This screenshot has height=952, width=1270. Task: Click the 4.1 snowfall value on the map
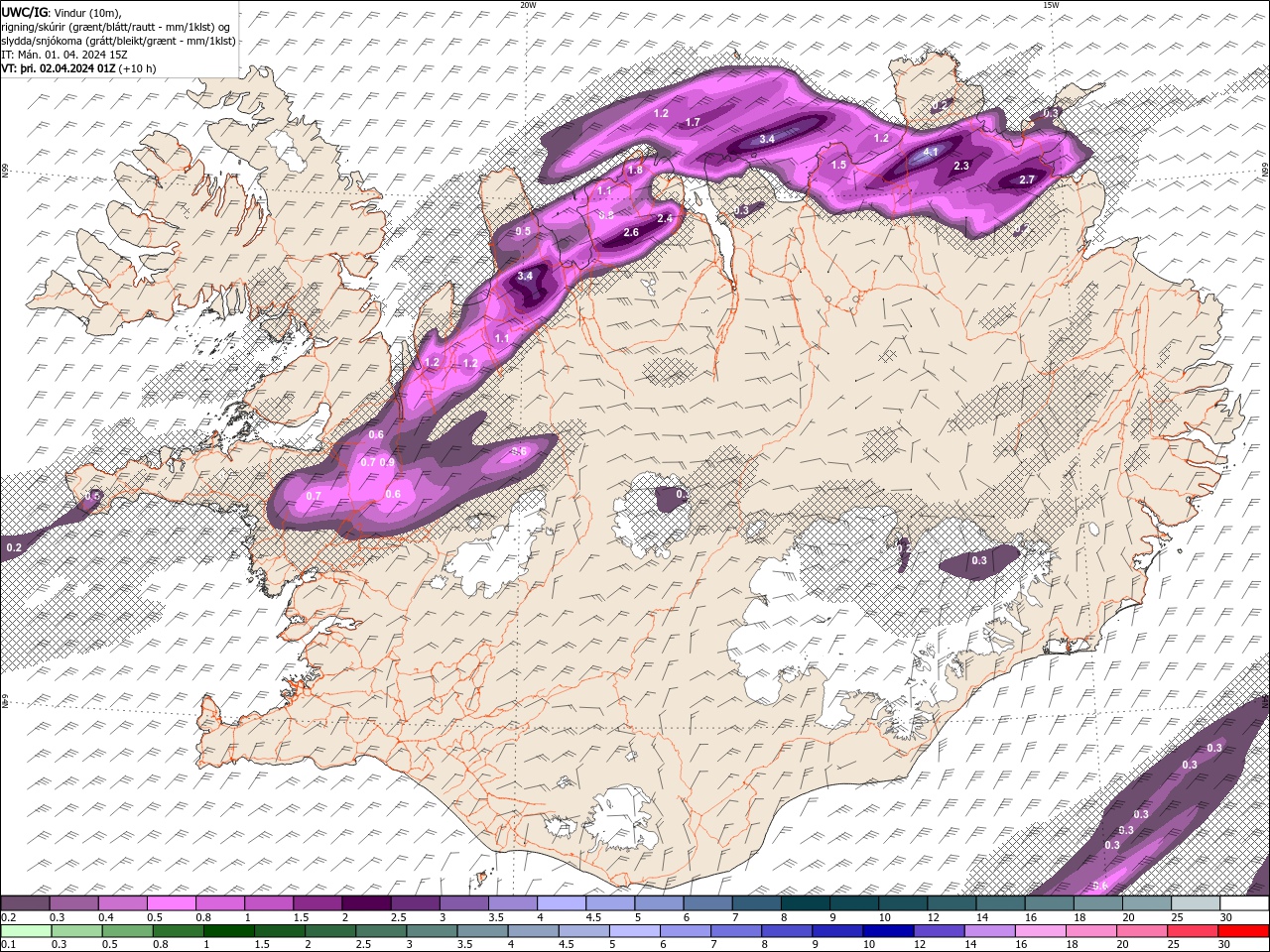pos(931,152)
